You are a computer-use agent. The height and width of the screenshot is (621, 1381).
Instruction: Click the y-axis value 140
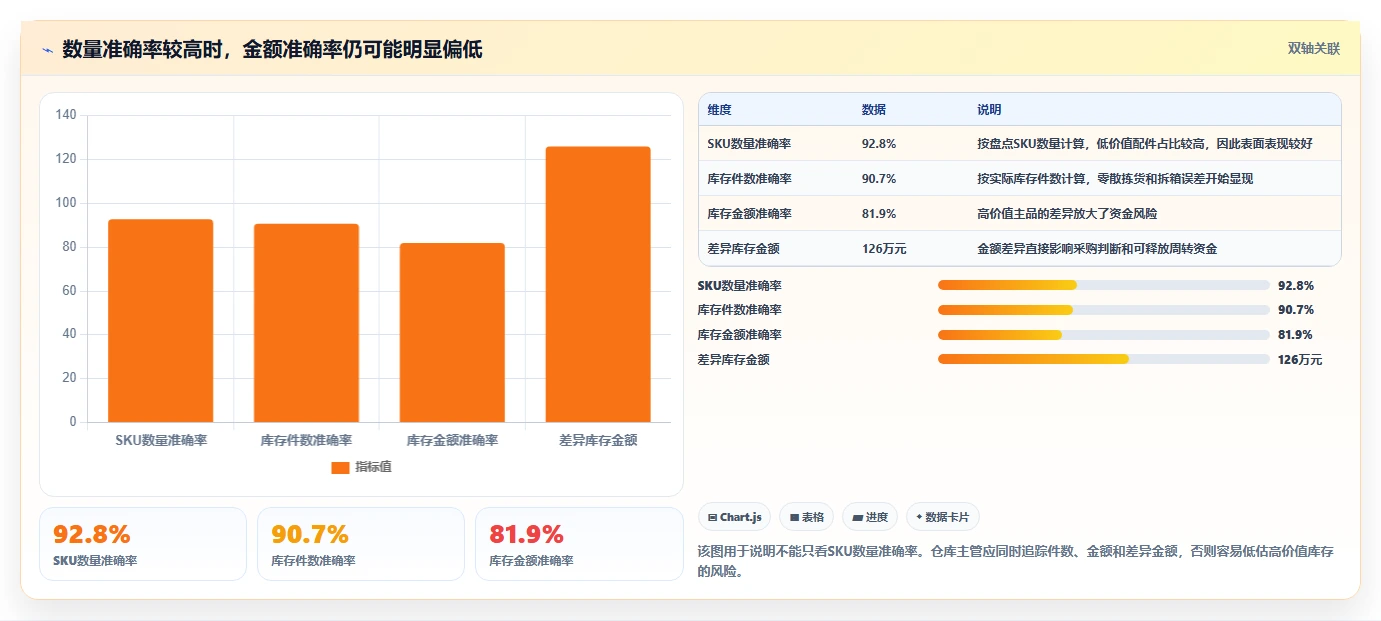point(66,115)
